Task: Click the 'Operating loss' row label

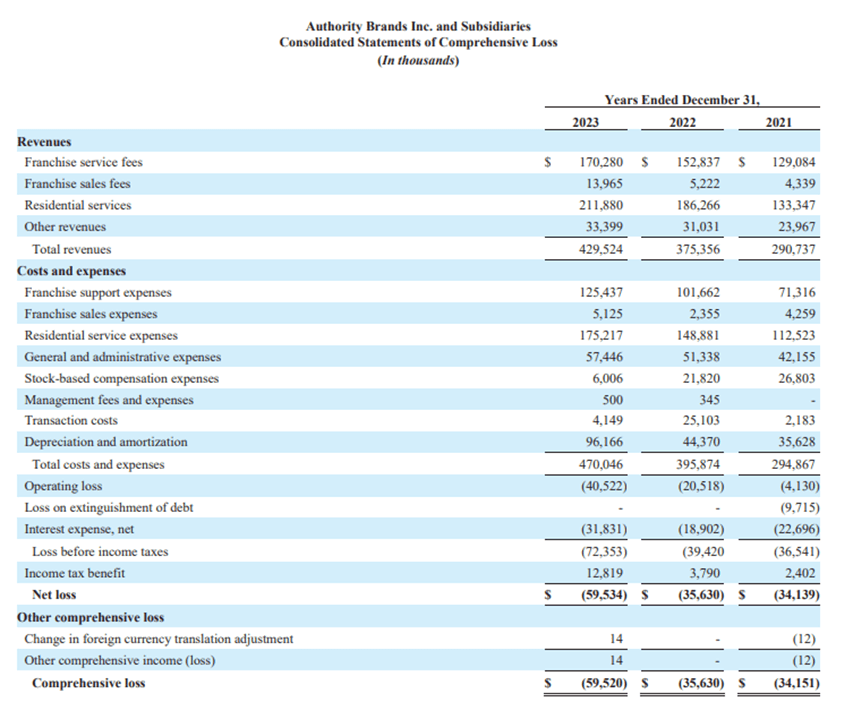Action: (63, 487)
